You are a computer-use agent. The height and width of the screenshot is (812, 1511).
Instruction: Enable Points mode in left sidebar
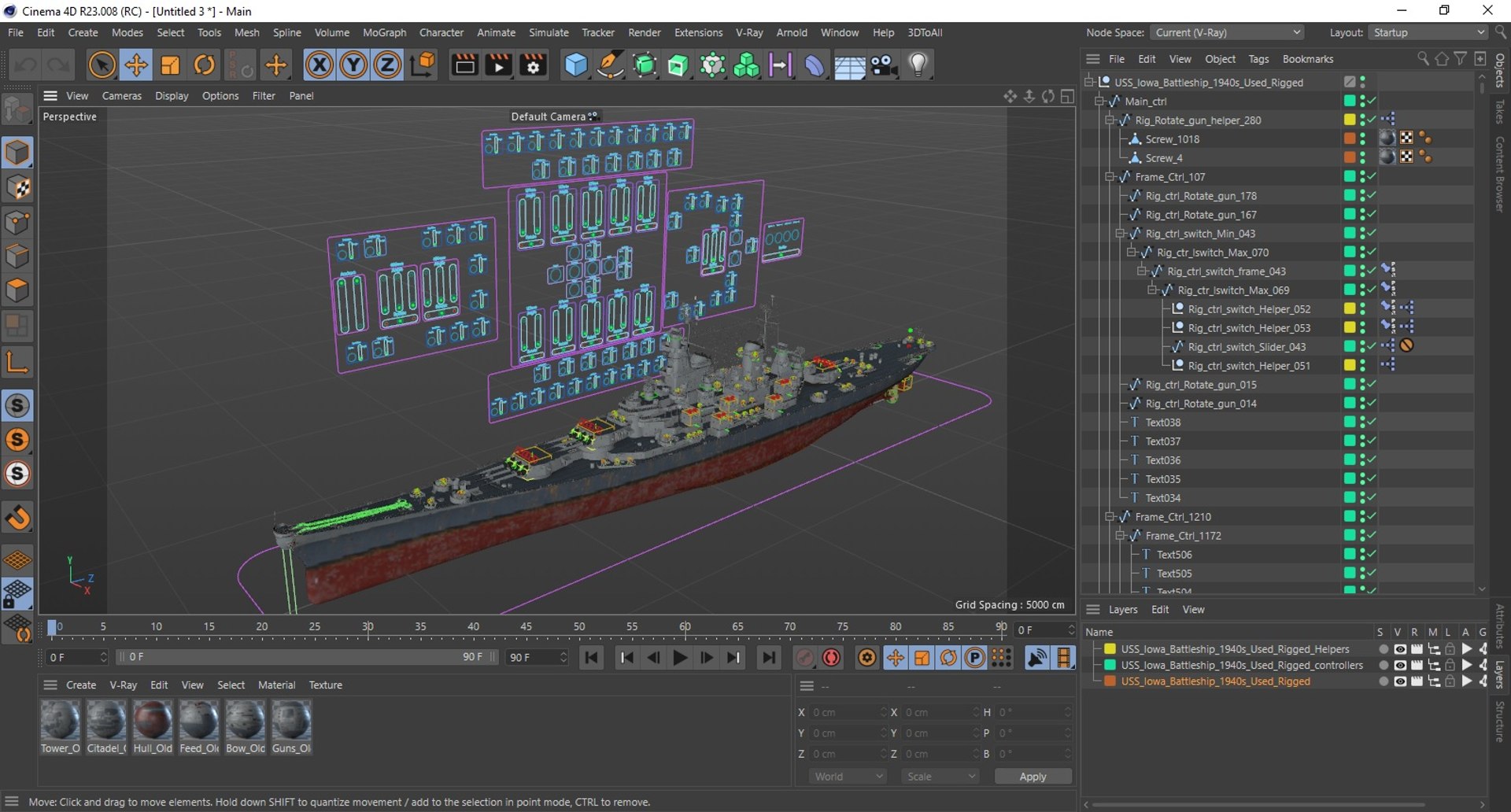click(17, 222)
